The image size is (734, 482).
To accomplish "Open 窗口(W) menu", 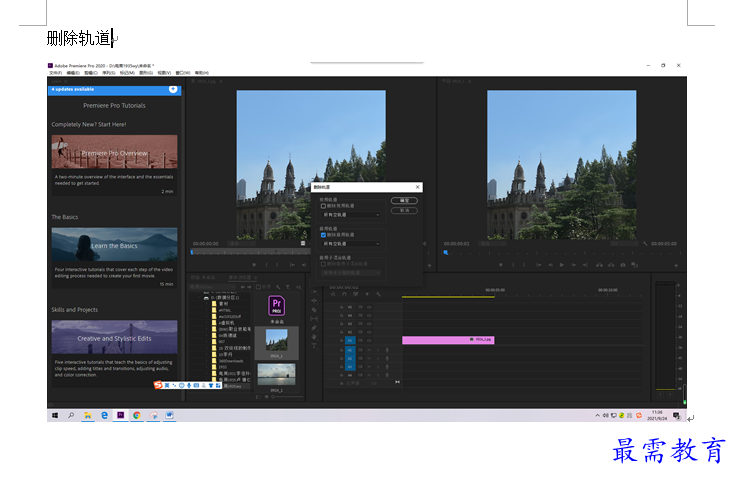I will [x=183, y=73].
